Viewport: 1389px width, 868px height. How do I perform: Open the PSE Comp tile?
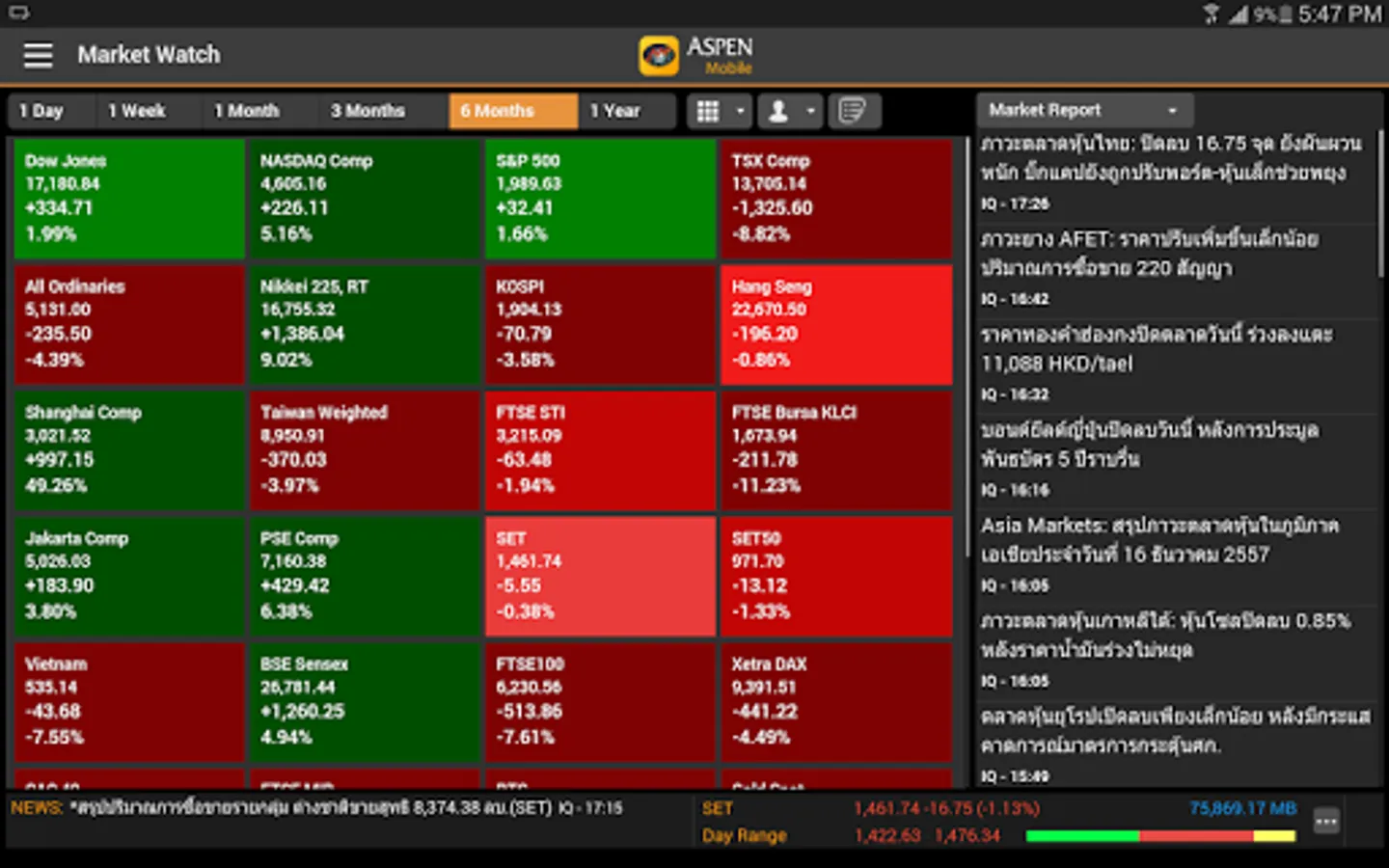pos(365,577)
